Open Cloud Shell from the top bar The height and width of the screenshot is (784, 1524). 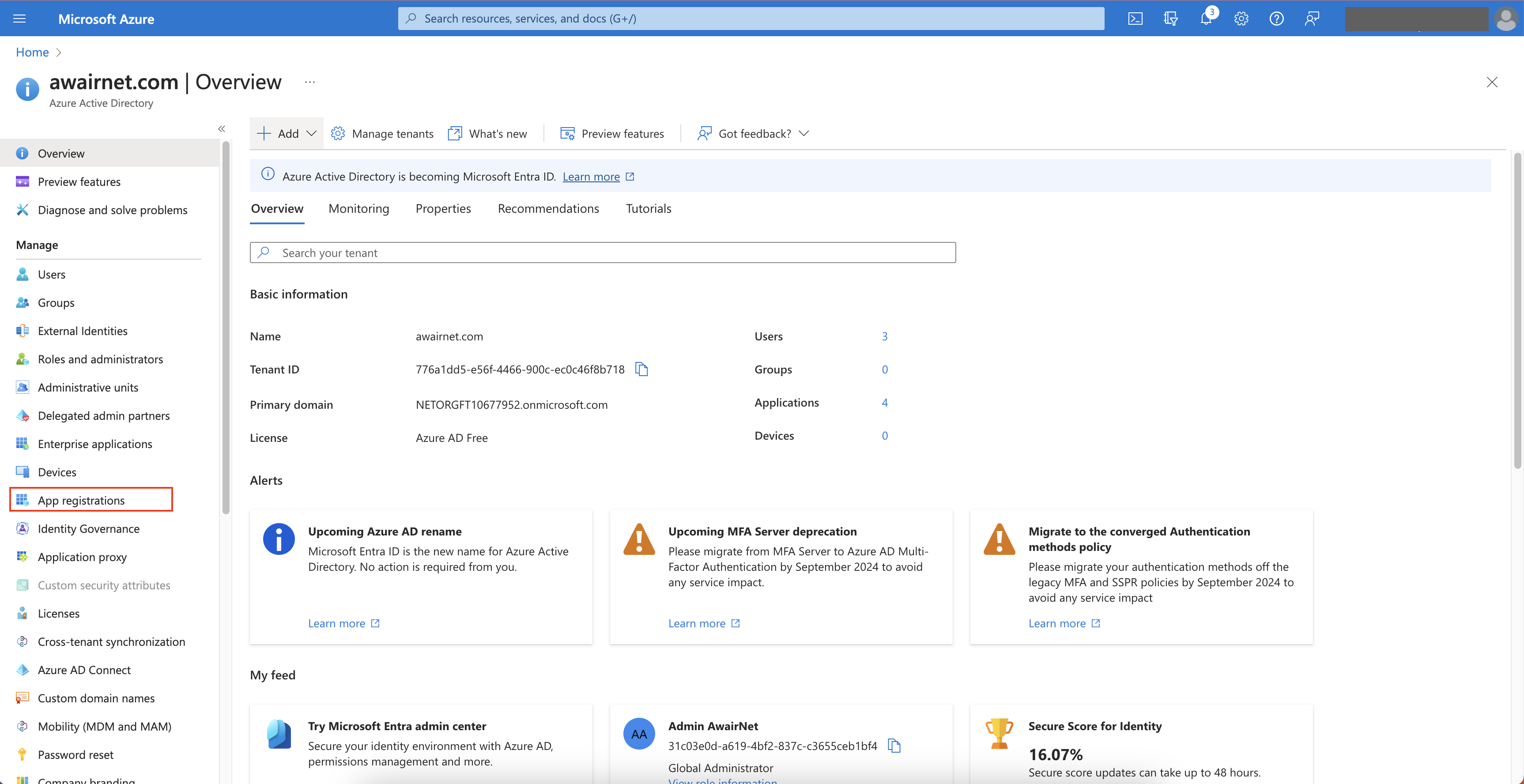pos(1135,19)
